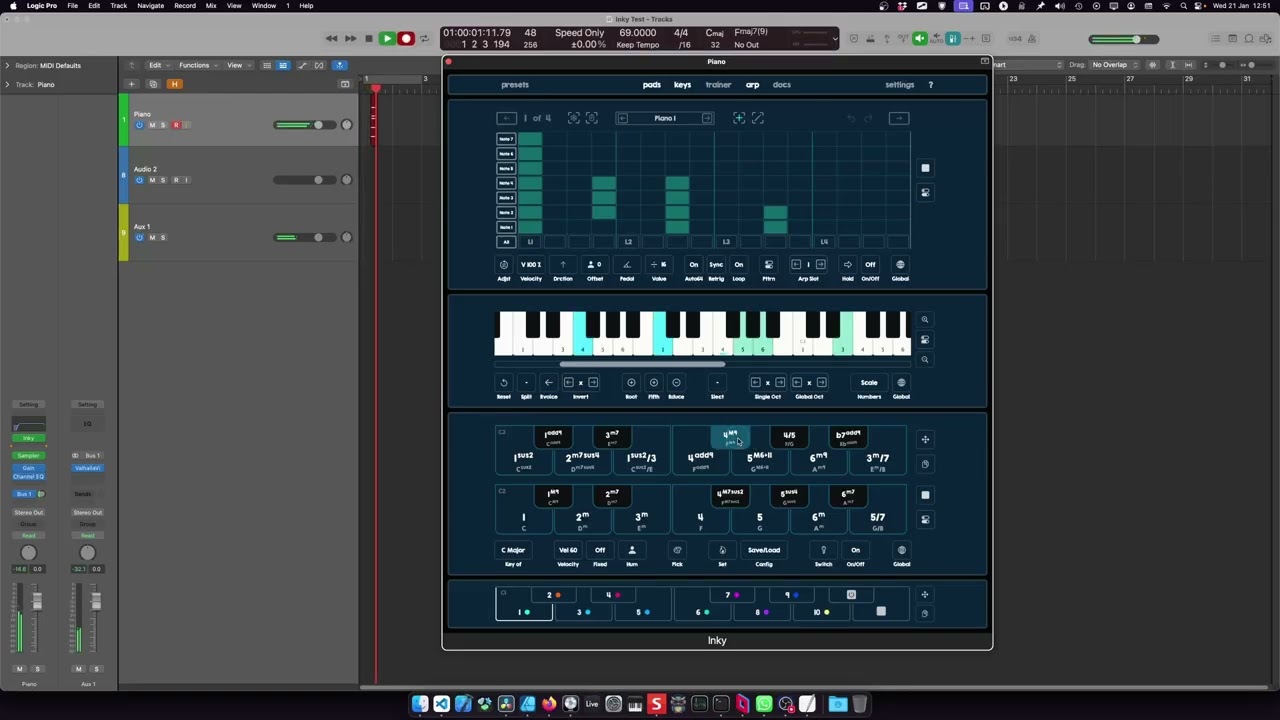Click the keyboard Reset icon
The height and width of the screenshot is (720, 1280).
click(504, 383)
